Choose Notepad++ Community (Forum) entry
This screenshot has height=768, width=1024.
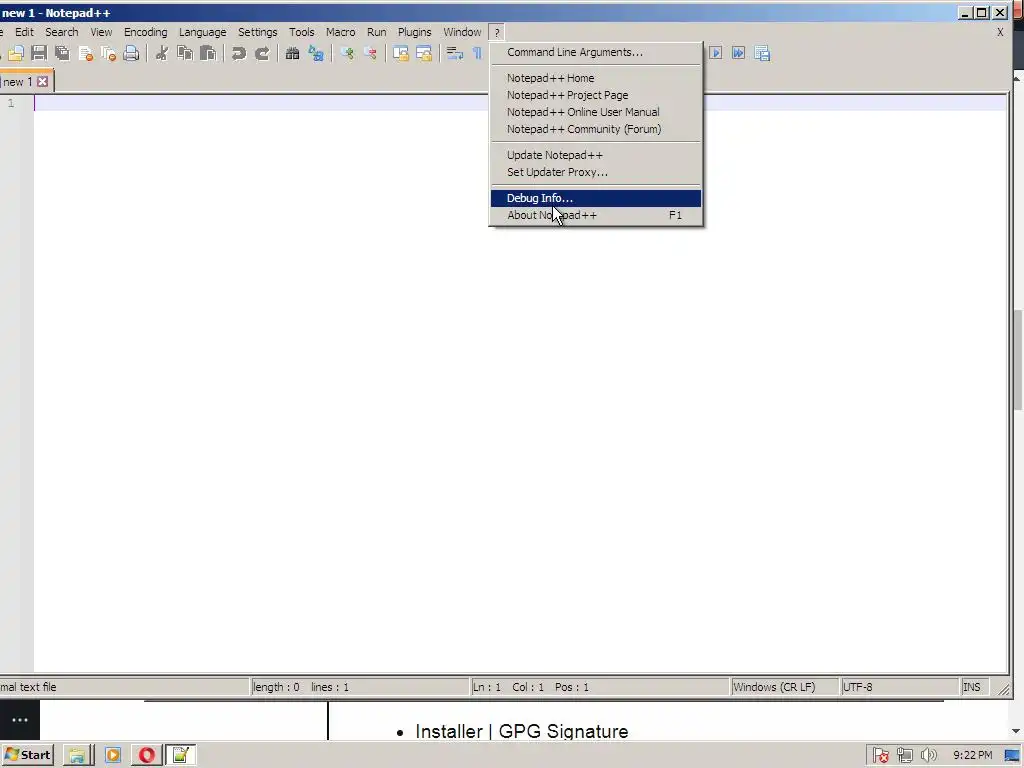tap(596, 129)
